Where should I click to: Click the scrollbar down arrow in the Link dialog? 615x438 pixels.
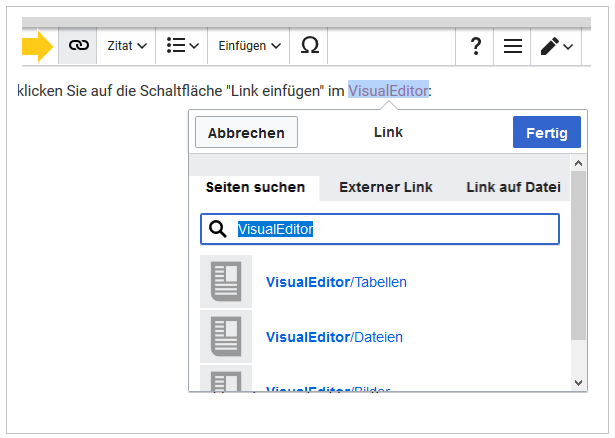[579, 382]
